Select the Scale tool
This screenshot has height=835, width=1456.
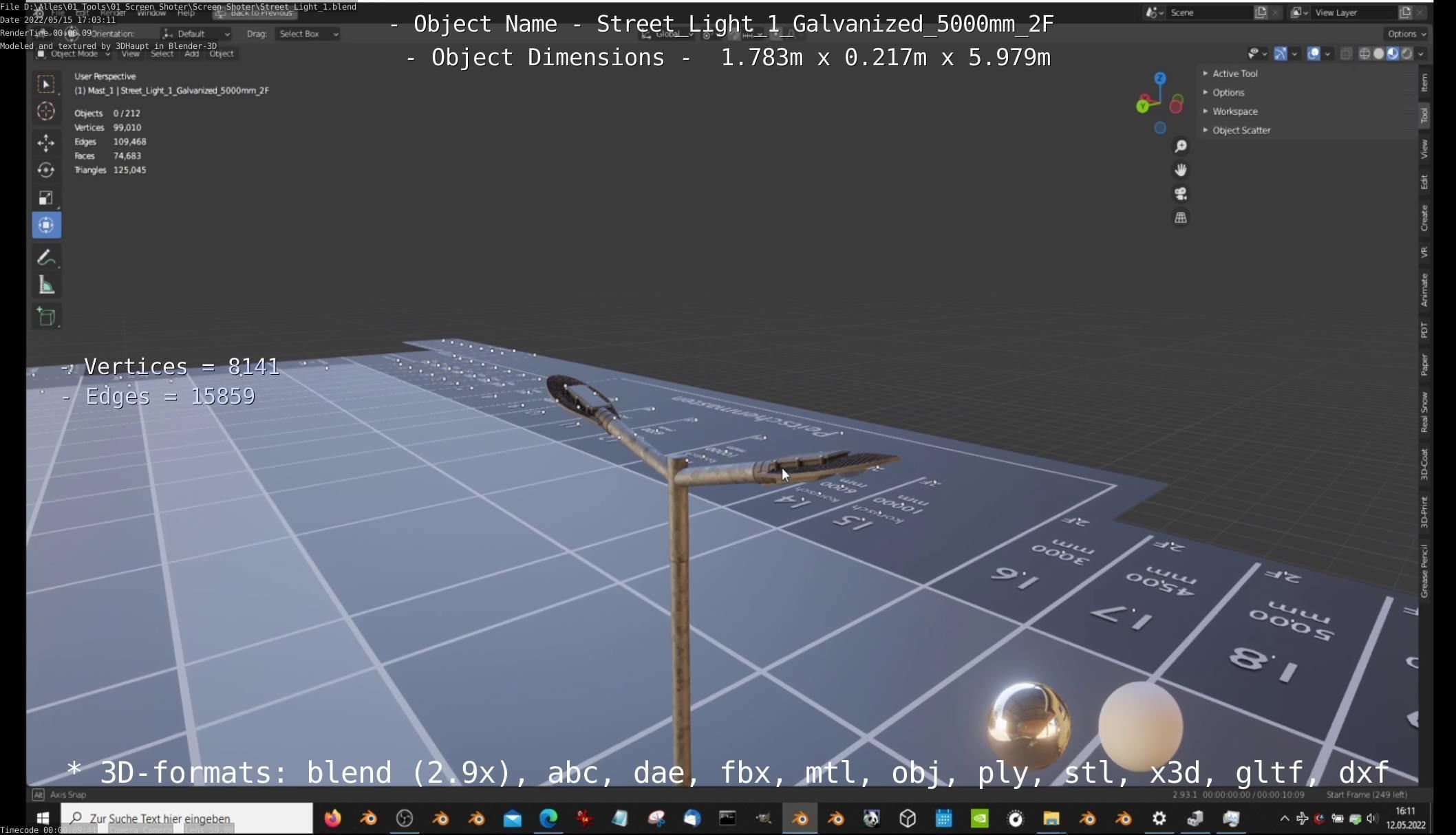(x=46, y=198)
